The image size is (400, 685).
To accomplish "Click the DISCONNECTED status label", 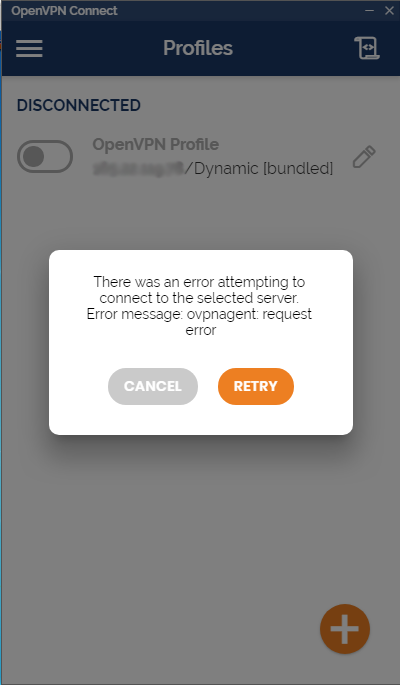I will (79, 105).
